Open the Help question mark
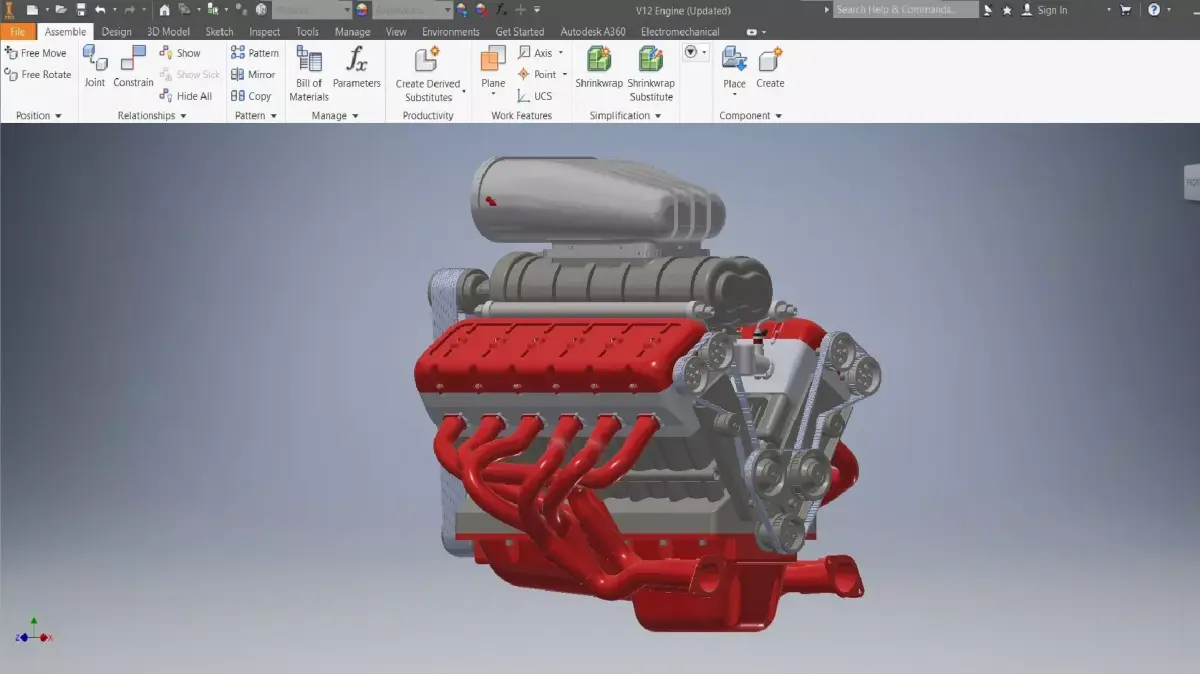The height and width of the screenshot is (674, 1200). coord(1154,10)
